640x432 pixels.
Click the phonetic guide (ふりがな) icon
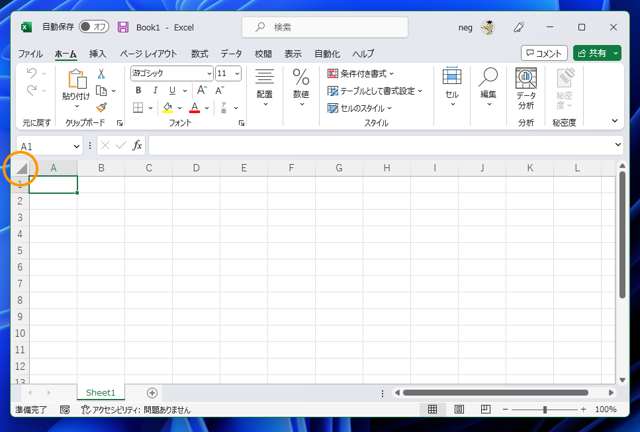click(x=224, y=108)
